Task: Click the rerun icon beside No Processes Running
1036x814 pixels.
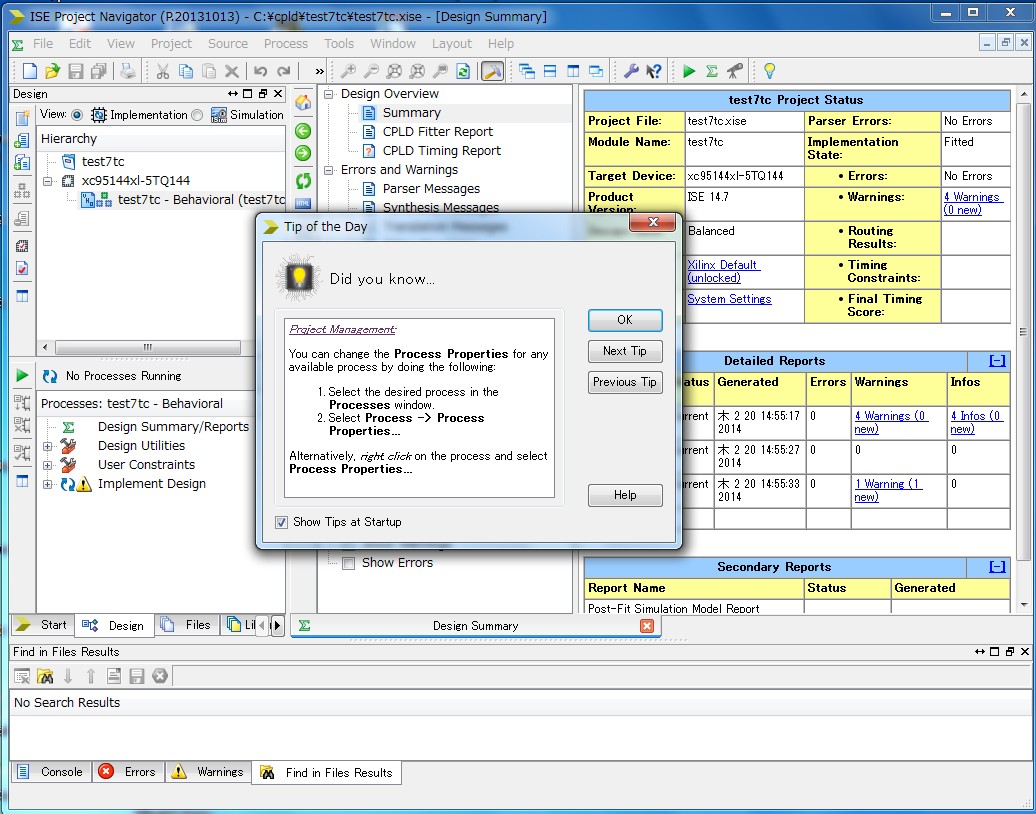Action: click(x=50, y=376)
